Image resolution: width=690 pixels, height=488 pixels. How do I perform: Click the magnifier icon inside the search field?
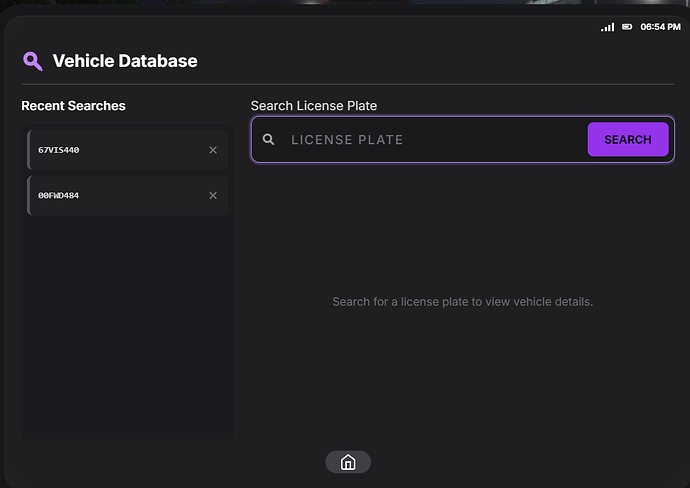tap(268, 140)
